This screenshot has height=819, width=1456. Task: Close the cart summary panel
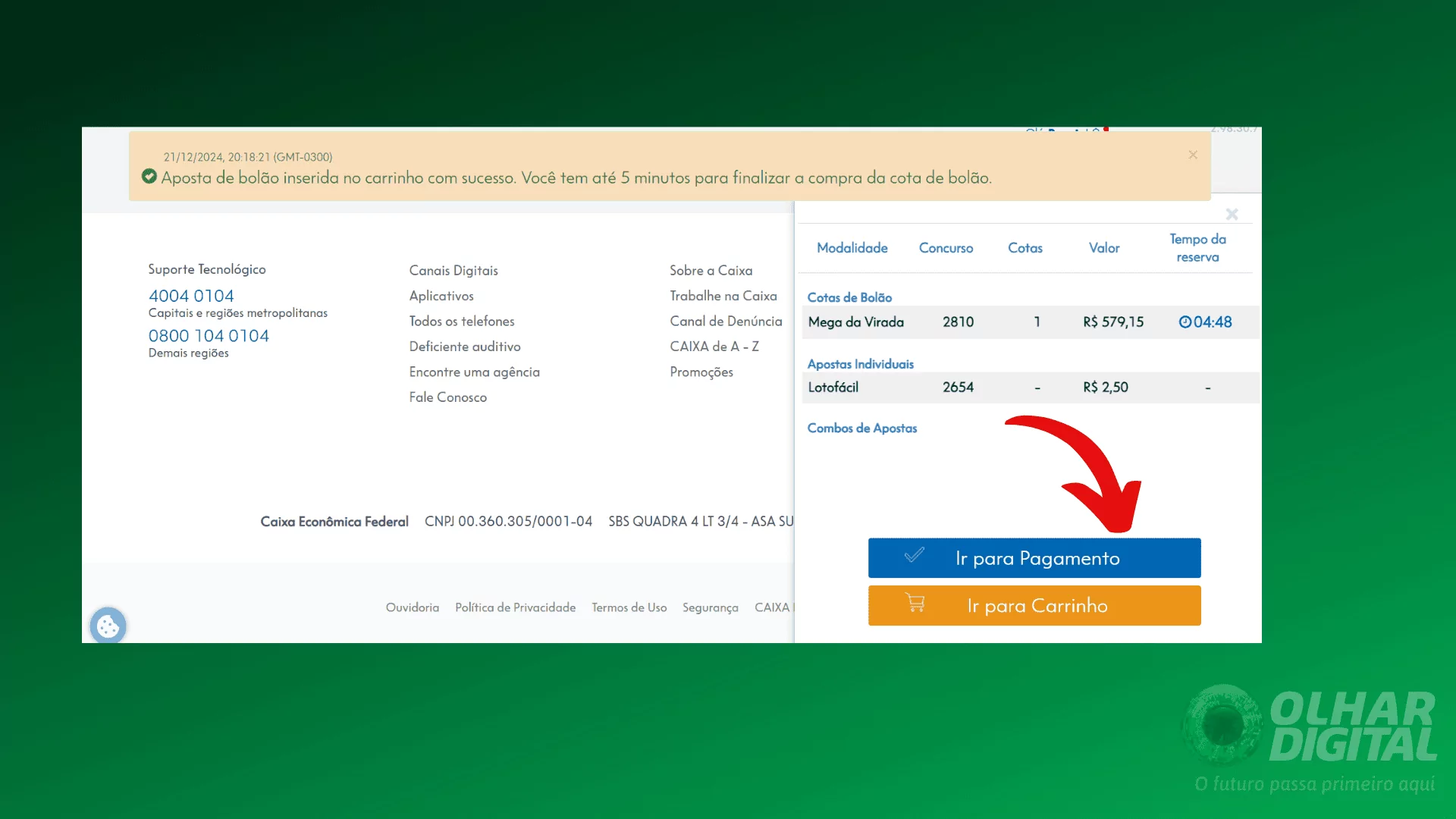[x=1232, y=215]
